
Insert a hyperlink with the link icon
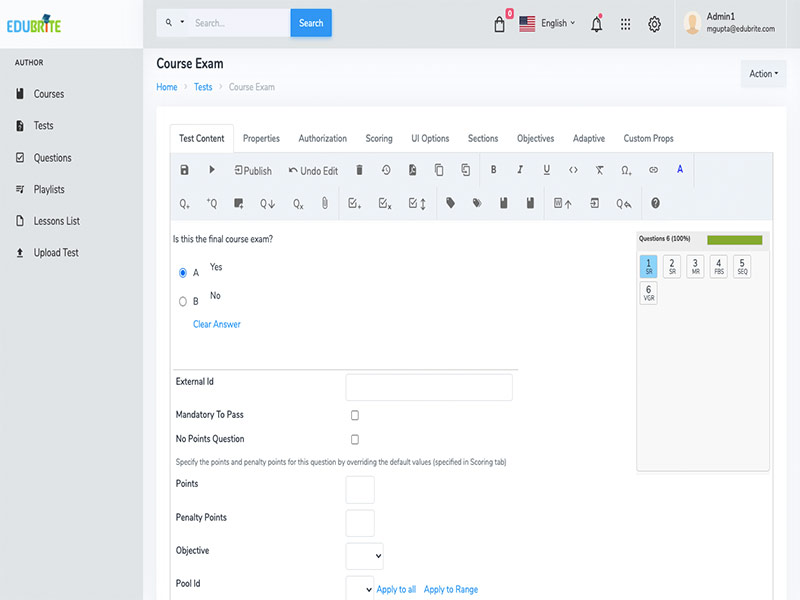653,169
